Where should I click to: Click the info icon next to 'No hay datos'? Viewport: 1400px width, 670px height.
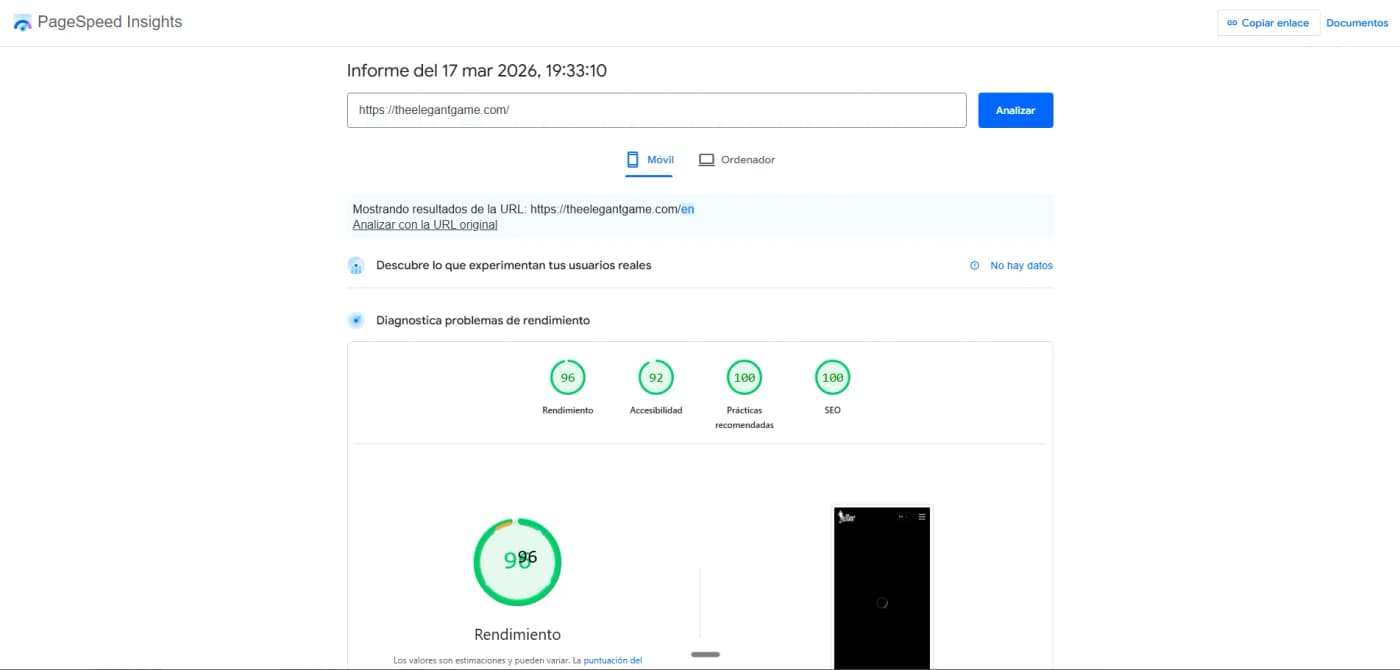click(974, 265)
